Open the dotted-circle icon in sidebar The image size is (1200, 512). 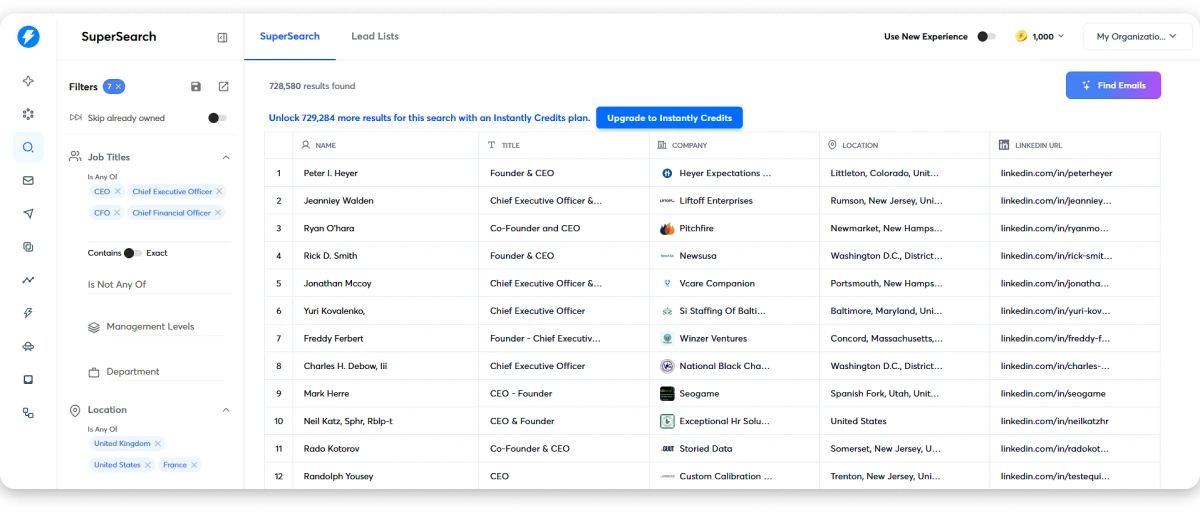[x=28, y=114]
